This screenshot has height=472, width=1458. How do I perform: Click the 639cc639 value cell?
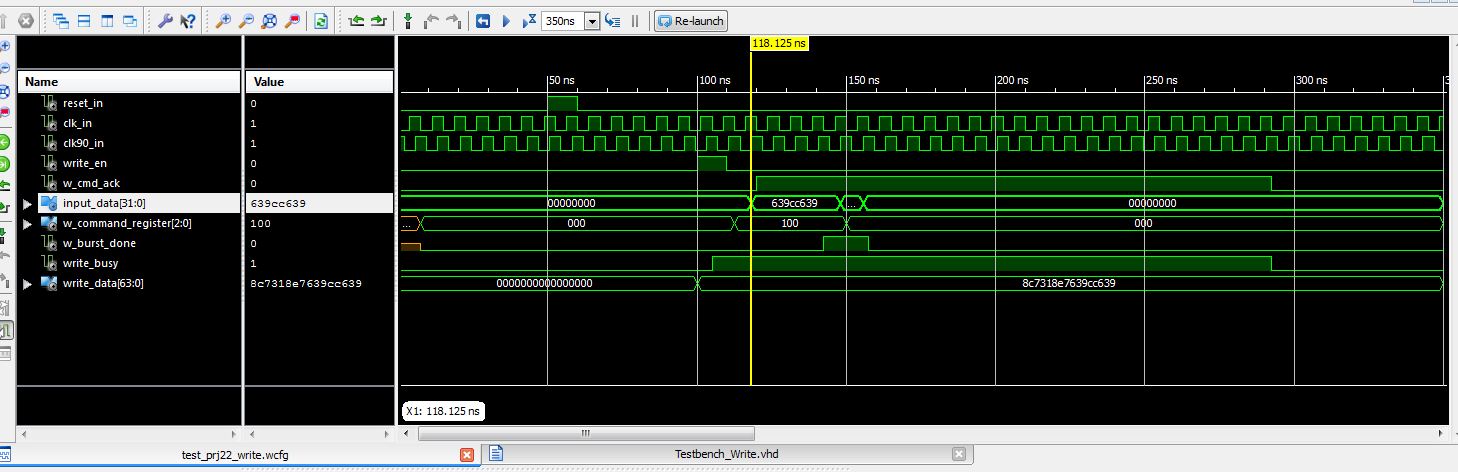tap(319, 203)
